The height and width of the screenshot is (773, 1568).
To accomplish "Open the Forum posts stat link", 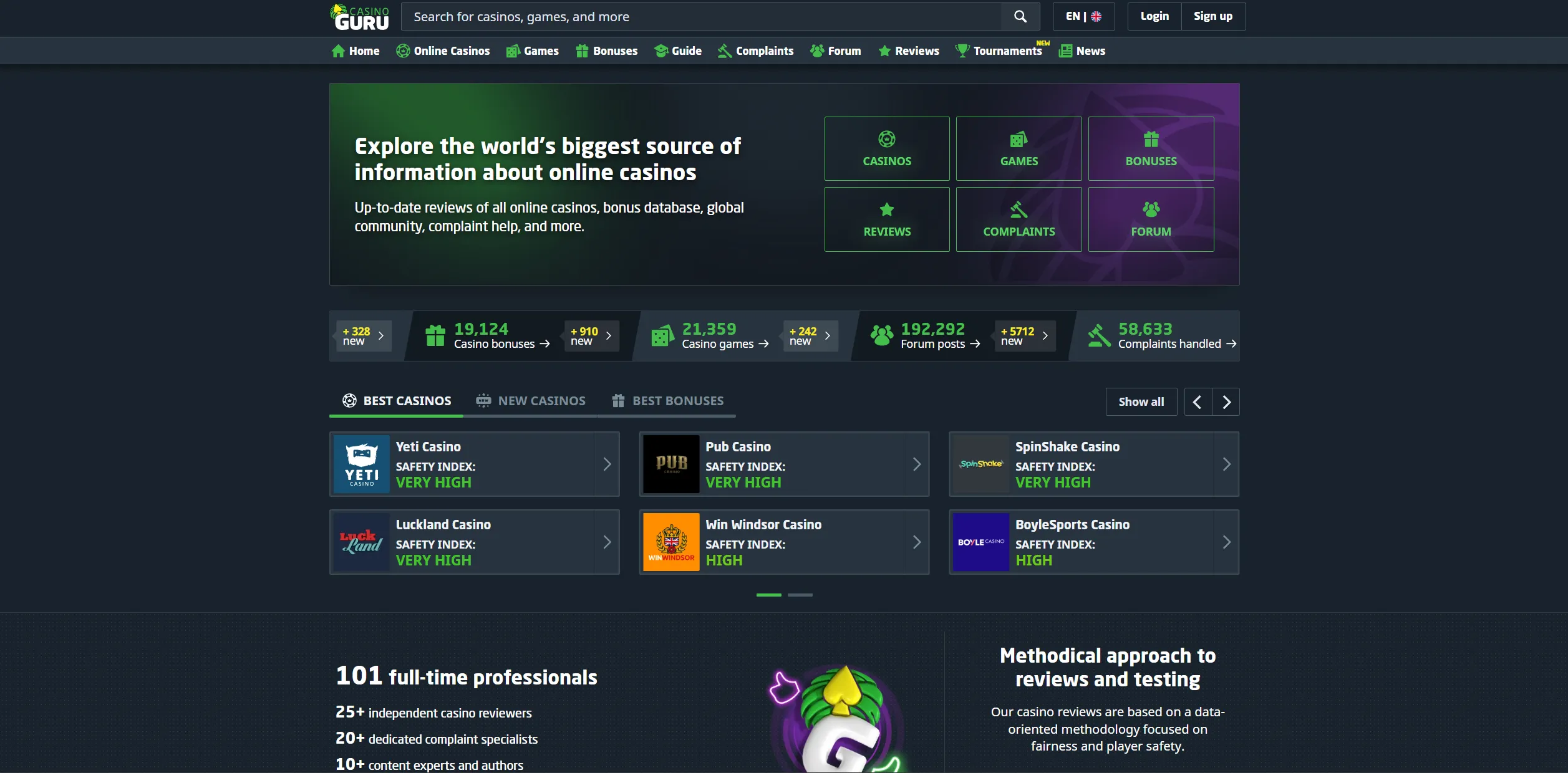I will click(941, 344).
